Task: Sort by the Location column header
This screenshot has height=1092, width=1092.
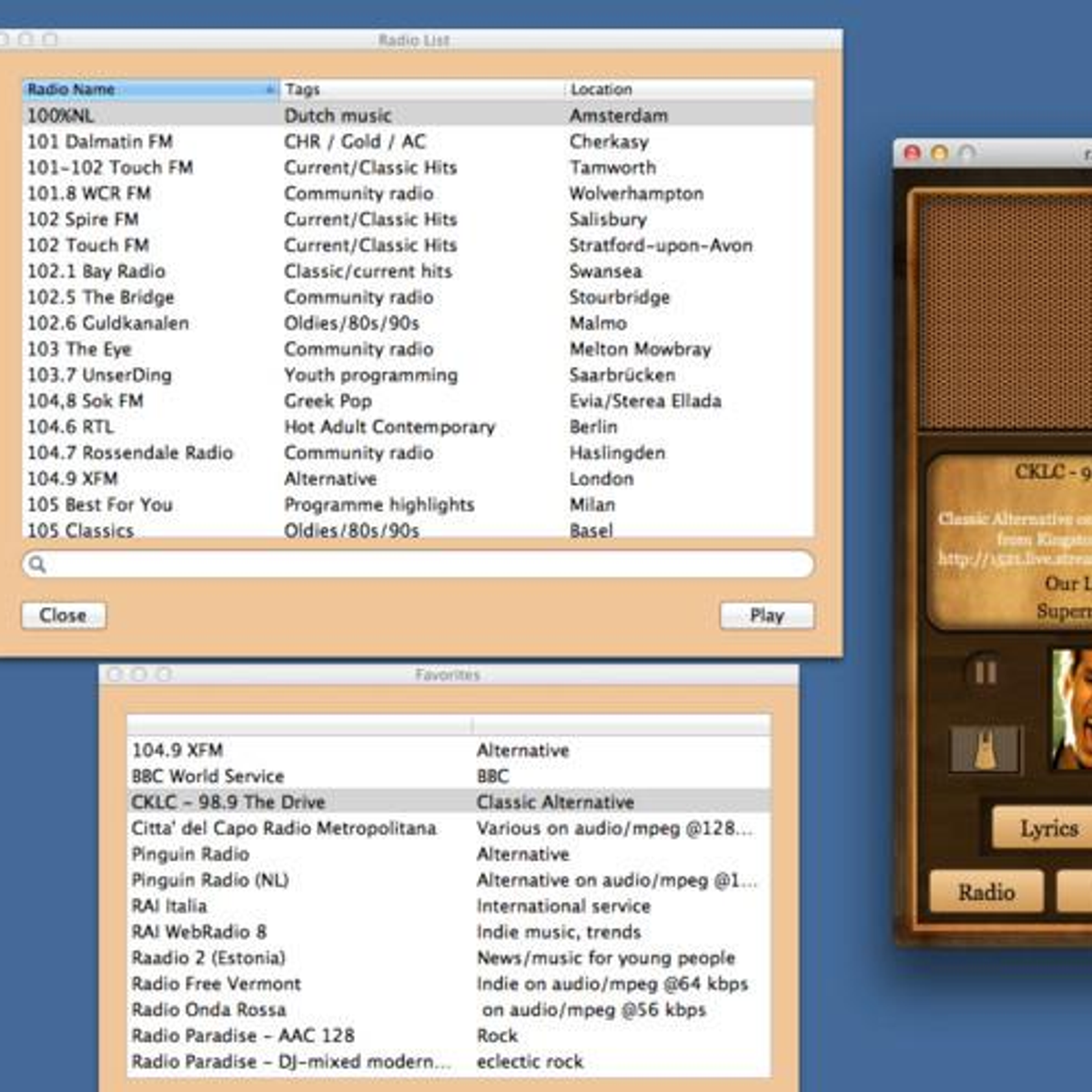Action: point(690,89)
